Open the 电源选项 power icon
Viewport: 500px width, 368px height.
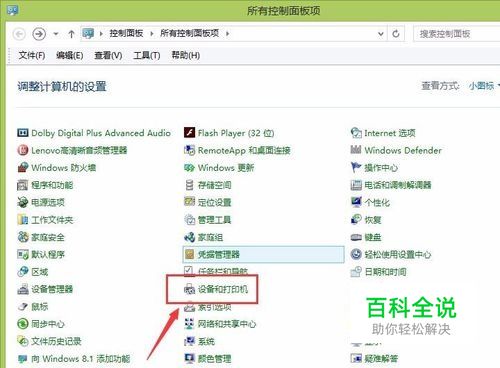pyautogui.click(x=22, y=202)
